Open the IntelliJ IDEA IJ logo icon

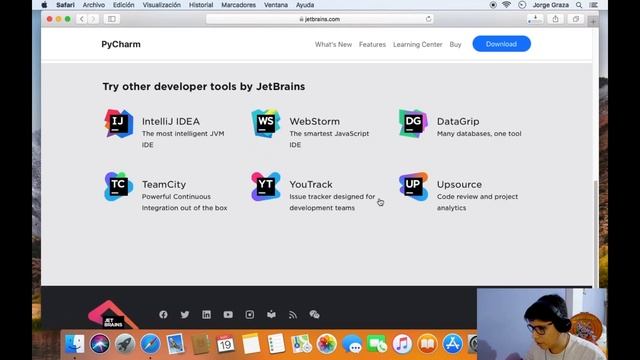[x=119, y=123]
